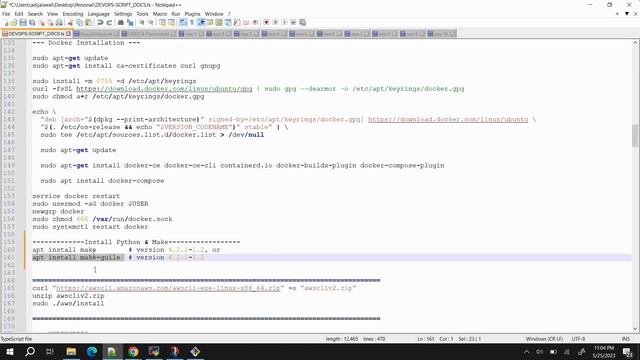This screenshot has height=360, width=640.
Task: Open the awscli.amazonaws.com zip link
Action: pyautogui.click(x=168, y=288)
